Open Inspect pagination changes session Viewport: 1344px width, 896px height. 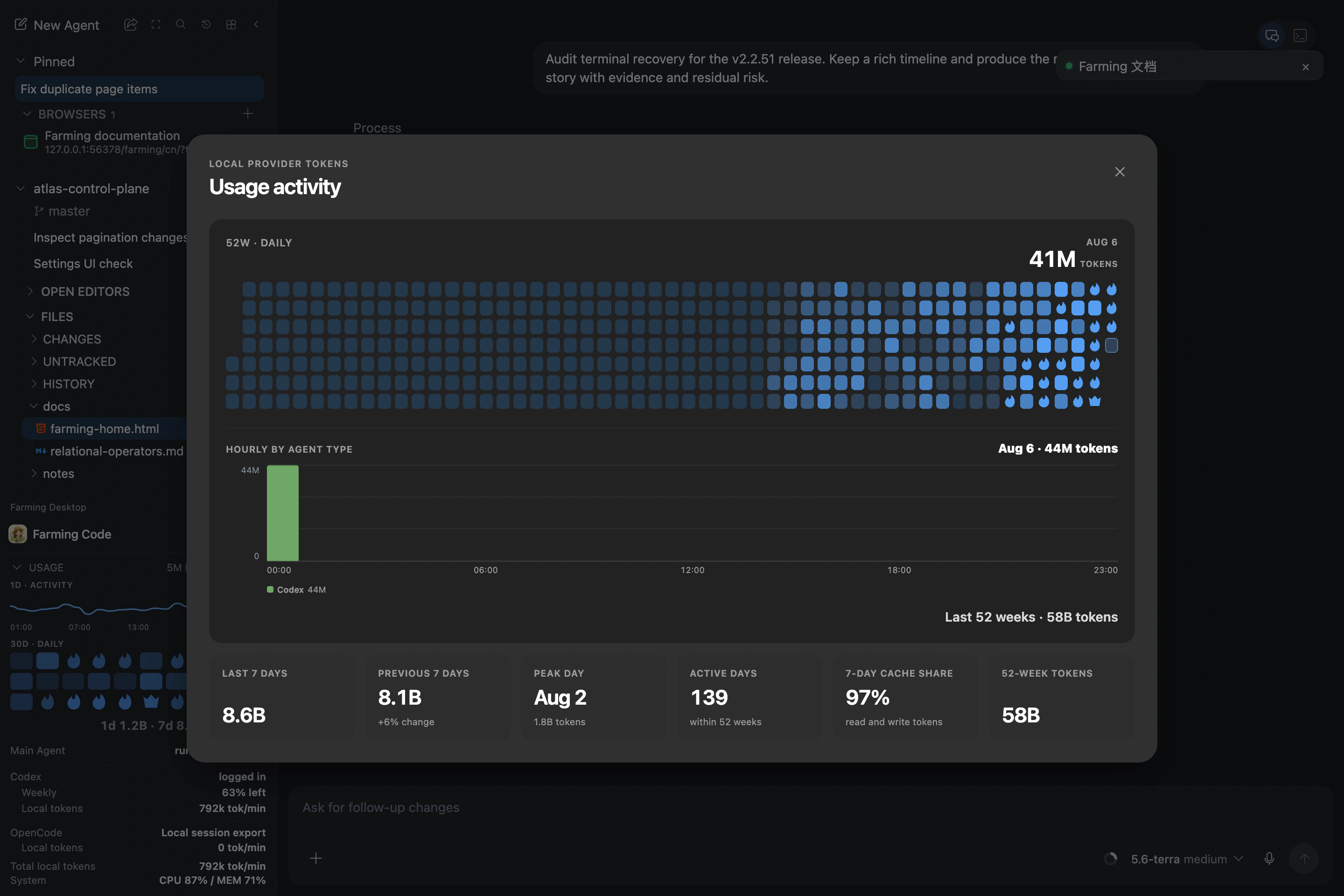(x=110, y=237)
